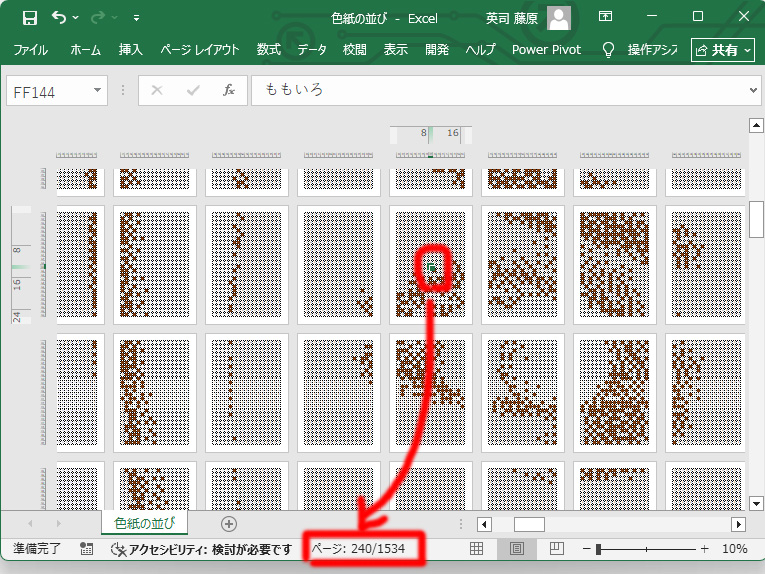Click the user account avatar picture
The width and height of the screenshot is (765, 574).
tap(559, 17)
